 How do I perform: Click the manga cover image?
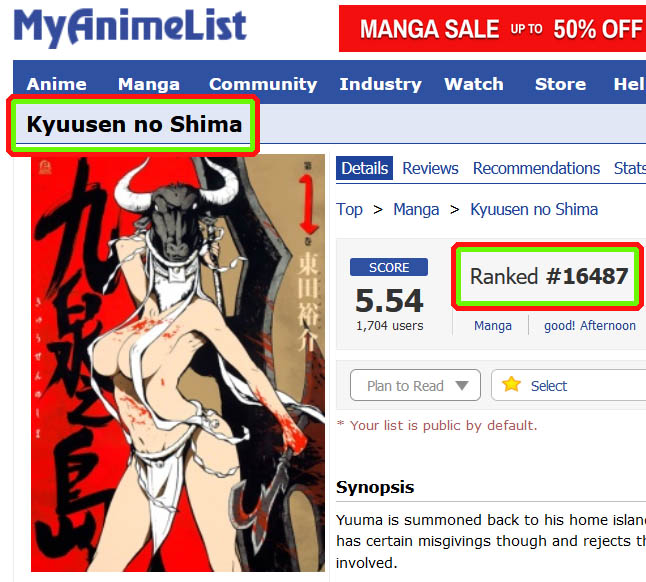(178, 363)
